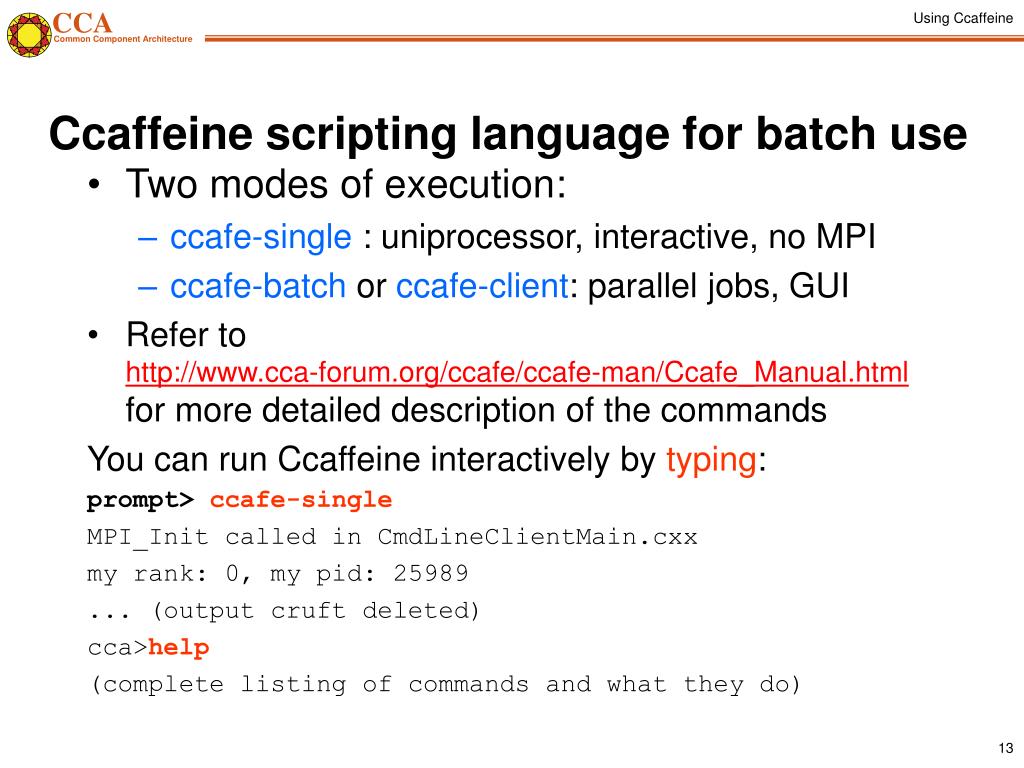The image size is (1024, 768).
Task: Click 'uniprocessor, interactive, no MPI' text
Action: click(628, 236)
